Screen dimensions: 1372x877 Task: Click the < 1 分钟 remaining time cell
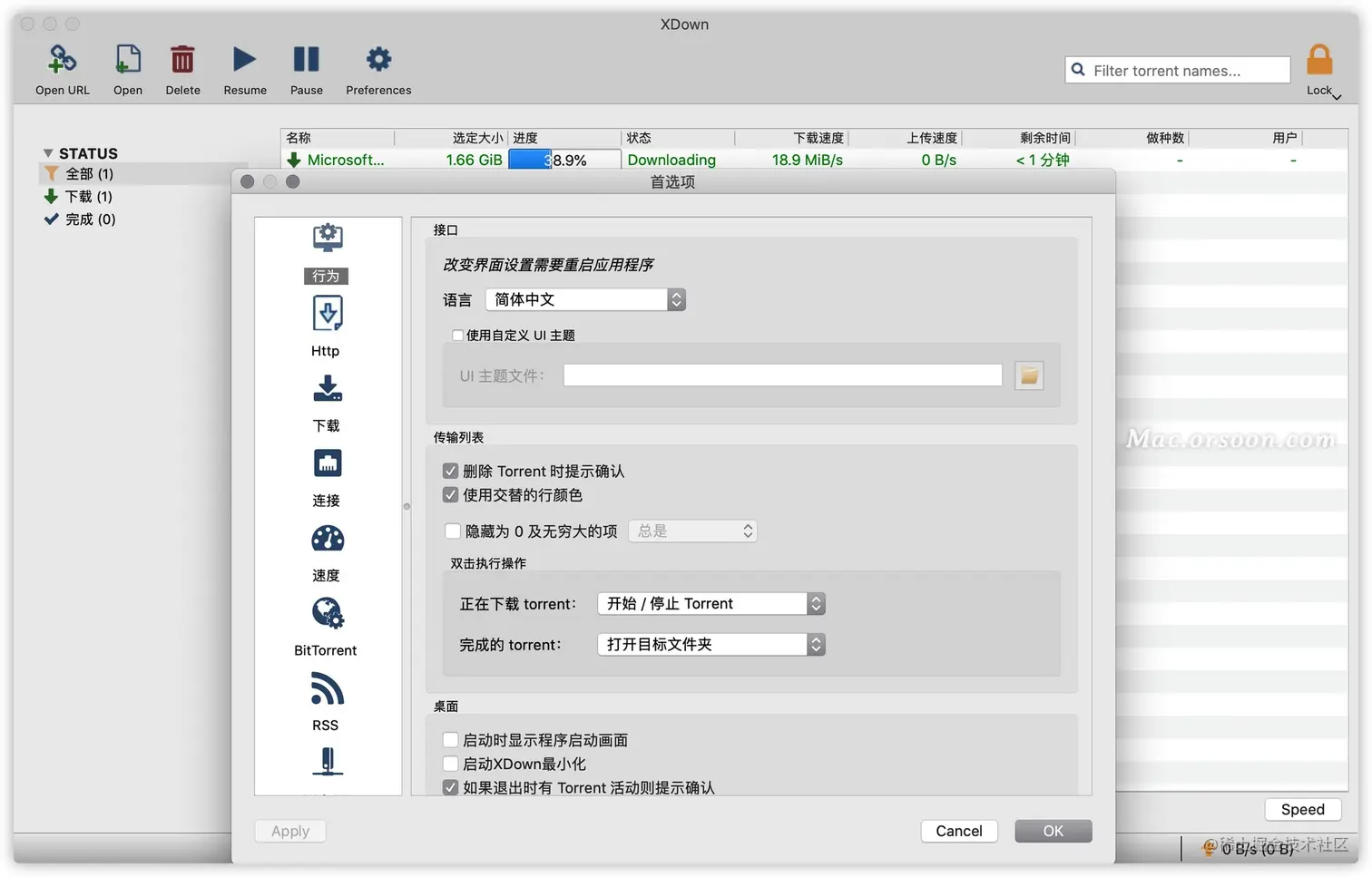[1043, 160]
